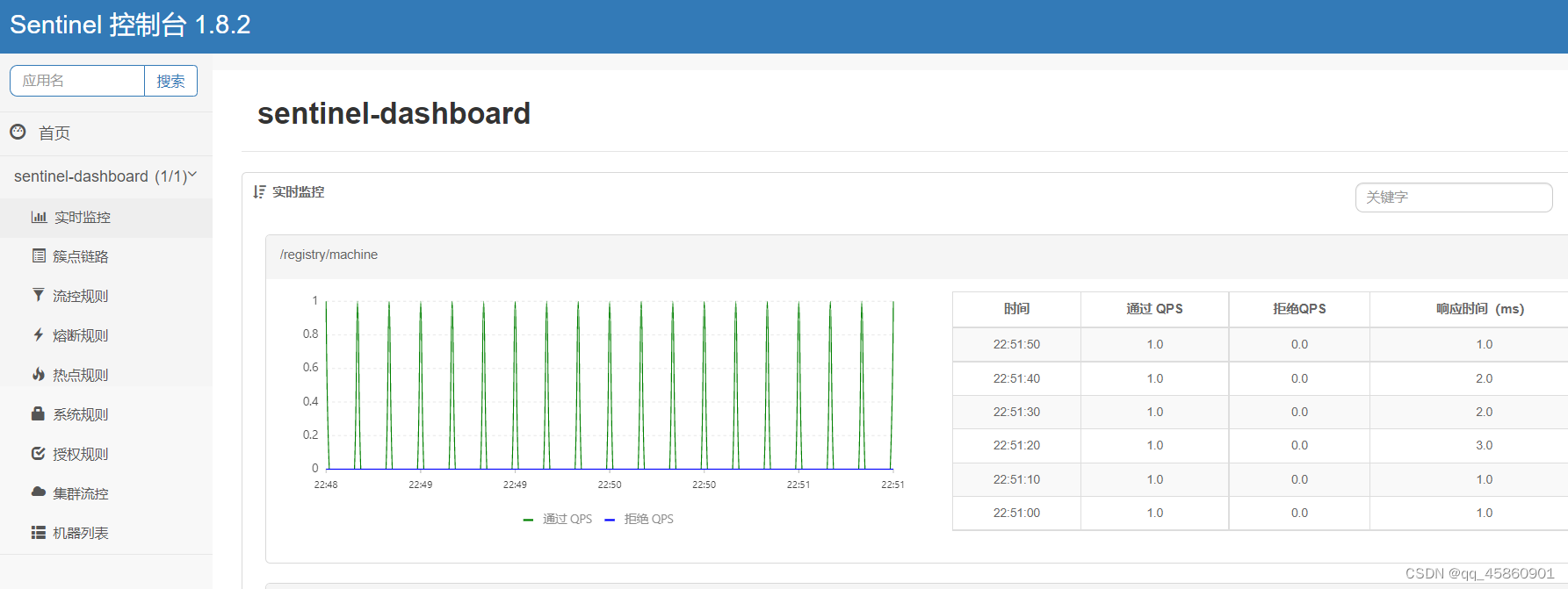This screenshot has height=589, width=1568.
Task: Select the 22:51:00 time cell
Action: pyautogui.click(x=1016, y=513)
